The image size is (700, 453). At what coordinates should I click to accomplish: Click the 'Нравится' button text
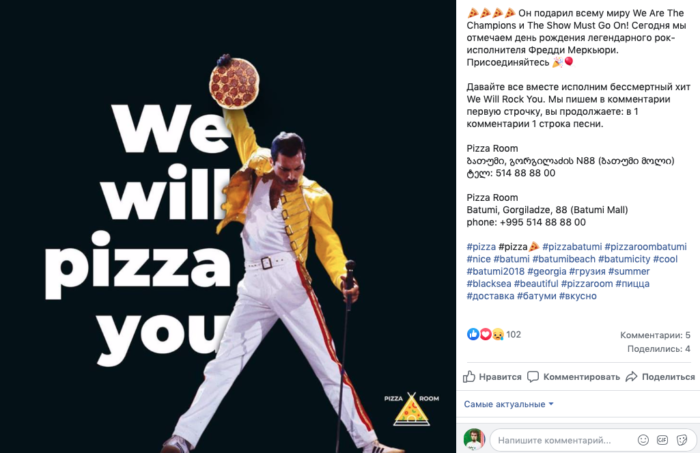pos(500,377)
